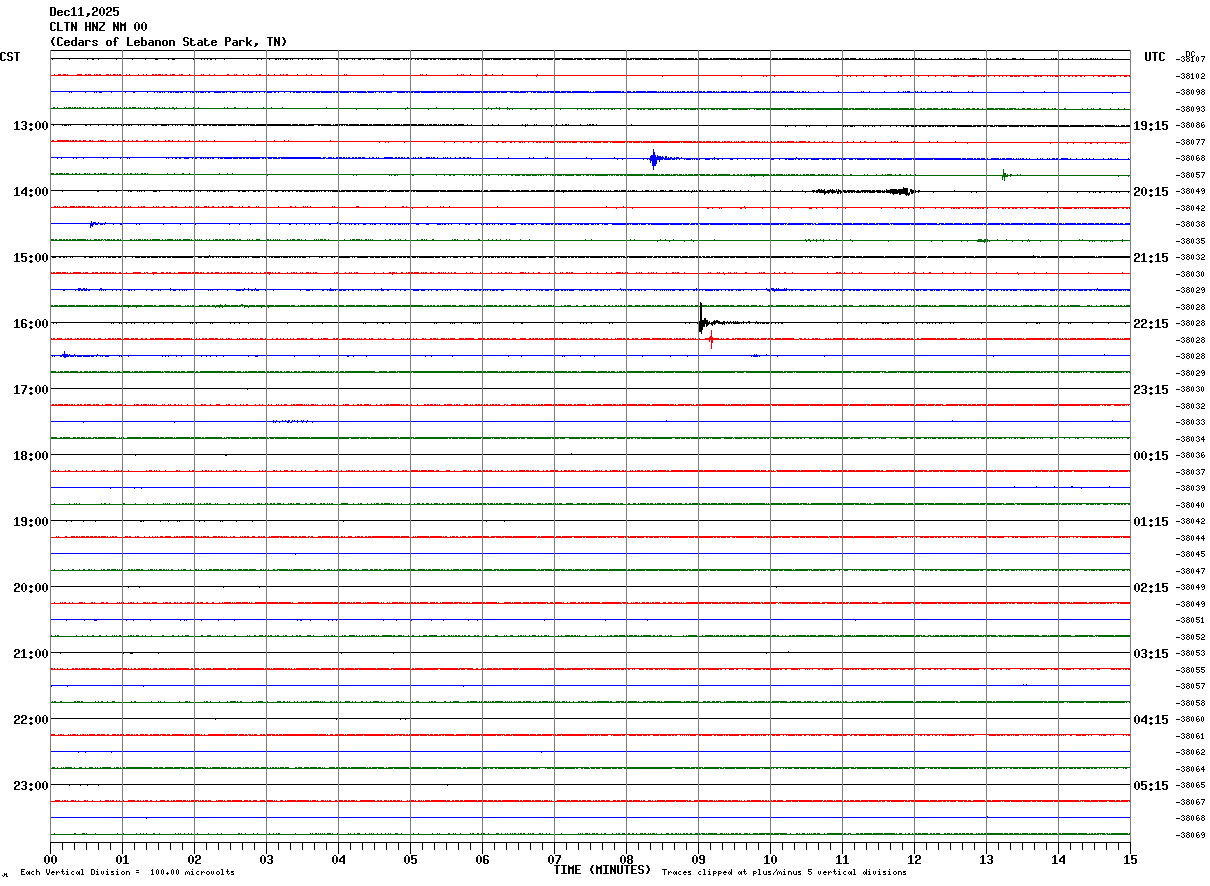Click the 'CST' timezone label
The width and height of the screenshot is (1210, 886).
pos(10,57)
